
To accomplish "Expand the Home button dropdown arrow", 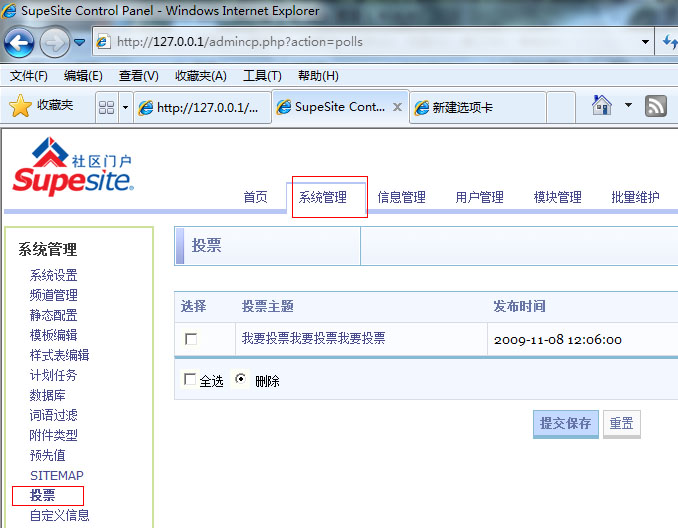I will [x=628, y=105].
